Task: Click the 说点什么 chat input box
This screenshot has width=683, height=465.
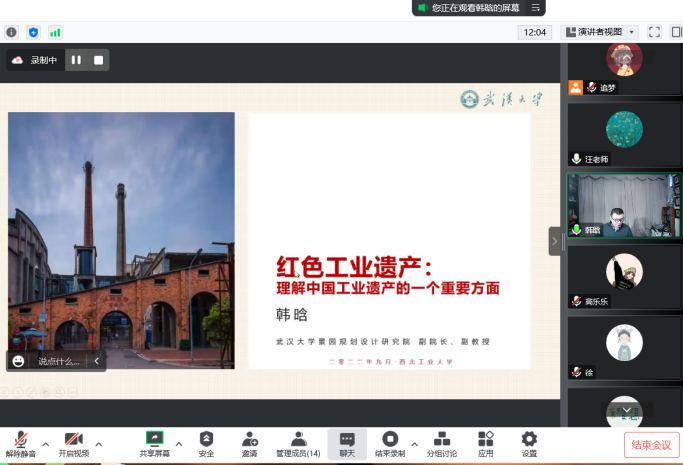Action: pyautogui.click(x=59, y=361)
